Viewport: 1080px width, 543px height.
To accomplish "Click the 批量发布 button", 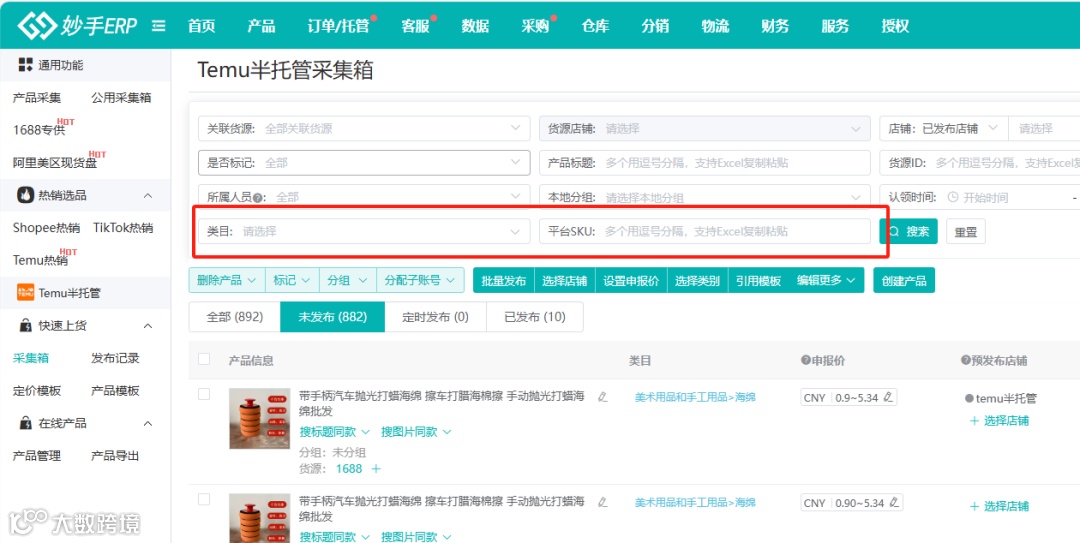I will [x=503, y=280].
